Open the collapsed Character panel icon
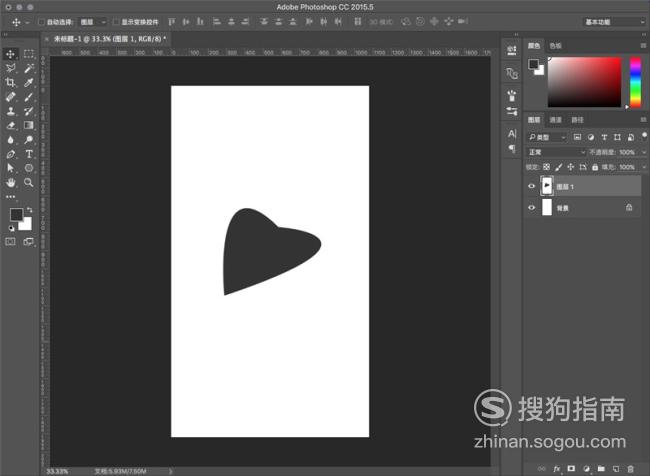This screenshot has width=650, height=476. 512,134
